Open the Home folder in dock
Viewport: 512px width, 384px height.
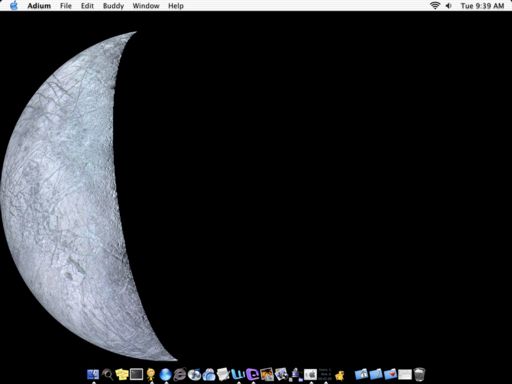pos(361,374)
